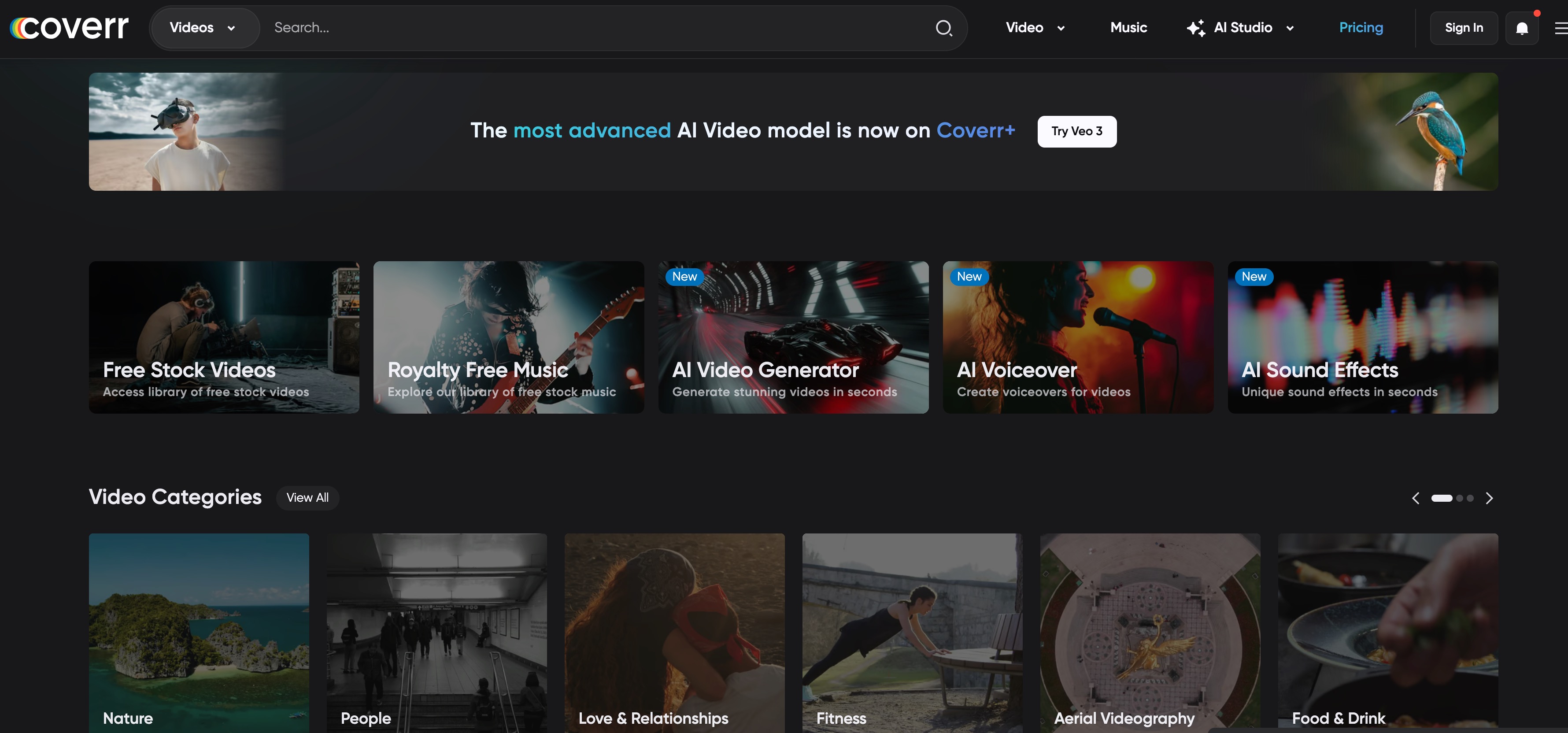Open the Fitness category
This screenshot has width=1568, height=733.
point(913,633)
